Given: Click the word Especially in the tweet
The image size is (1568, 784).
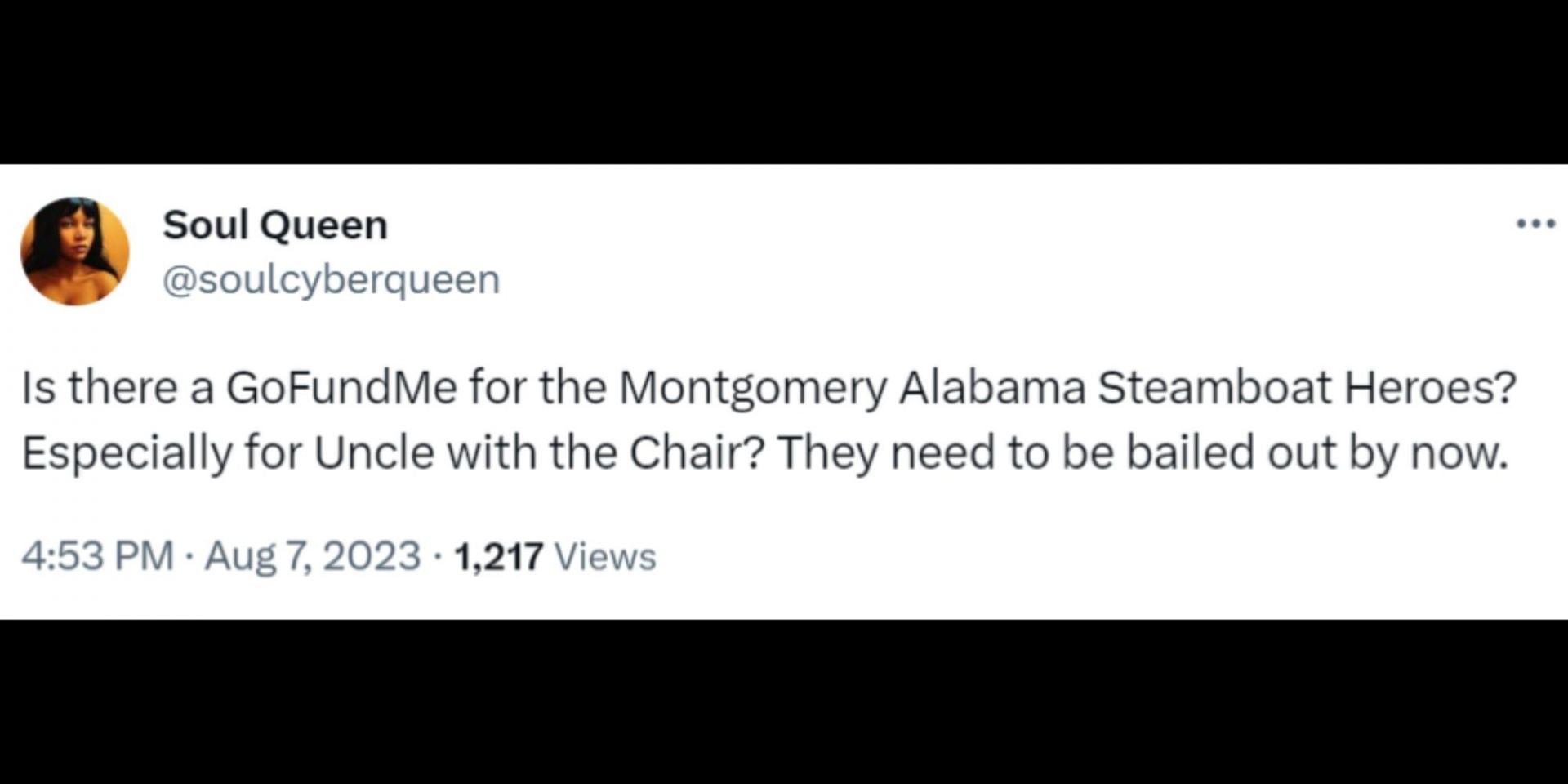Looking at the screenshot, I should (x=127, y=452).
